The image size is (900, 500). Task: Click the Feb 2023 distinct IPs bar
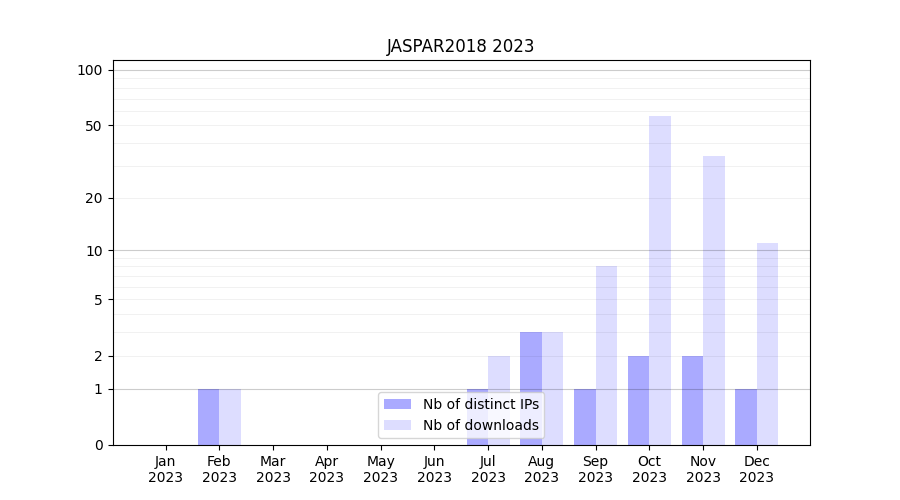click(208, 417)
